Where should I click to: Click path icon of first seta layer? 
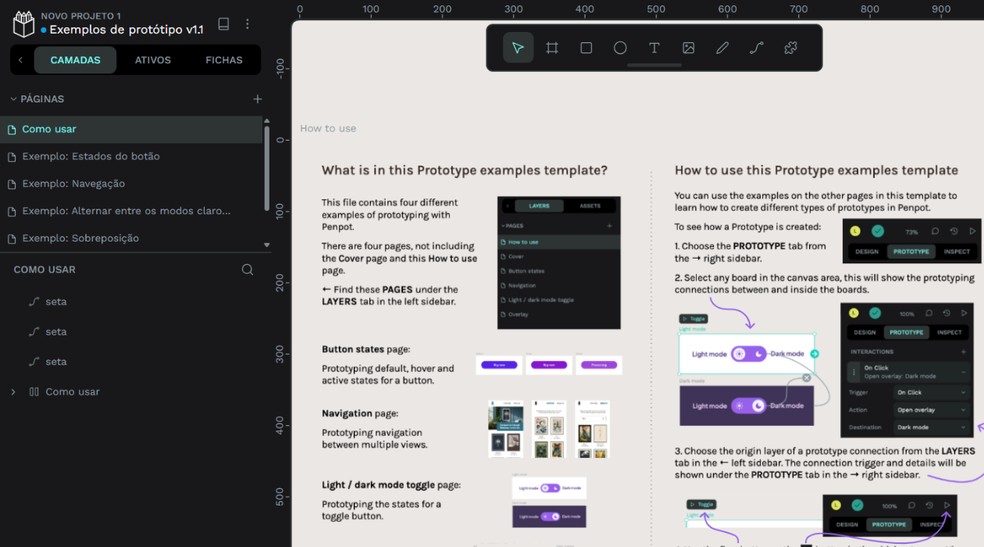coord(34,302)
